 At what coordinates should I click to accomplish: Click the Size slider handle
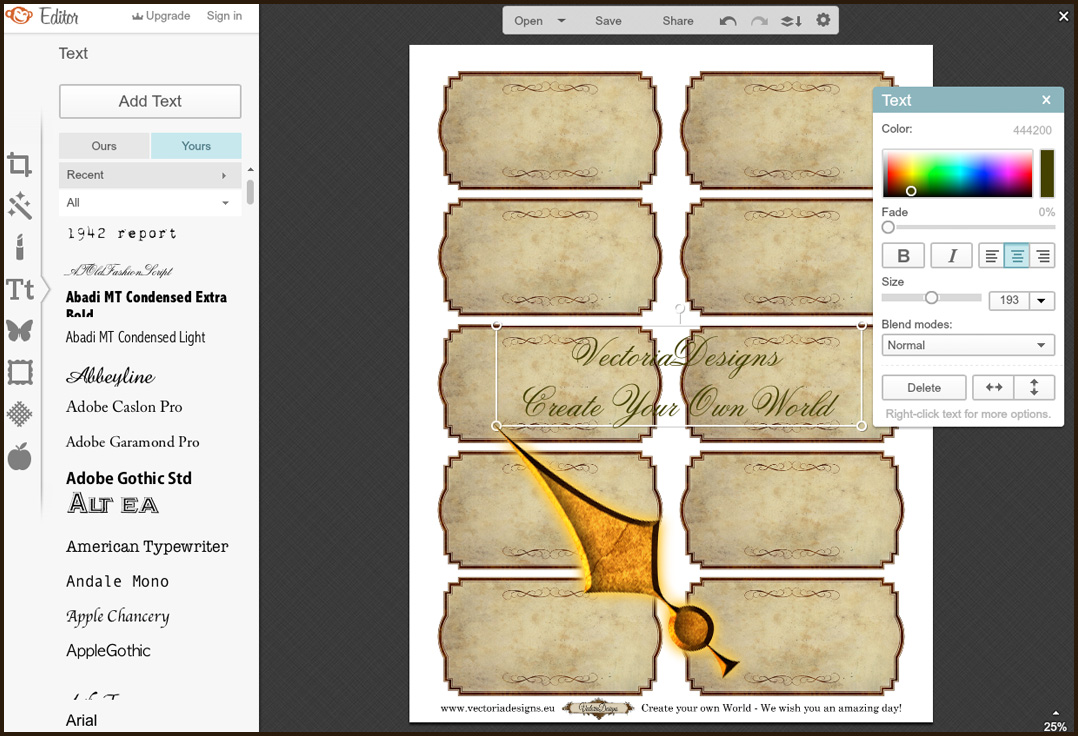pos(932,298)
